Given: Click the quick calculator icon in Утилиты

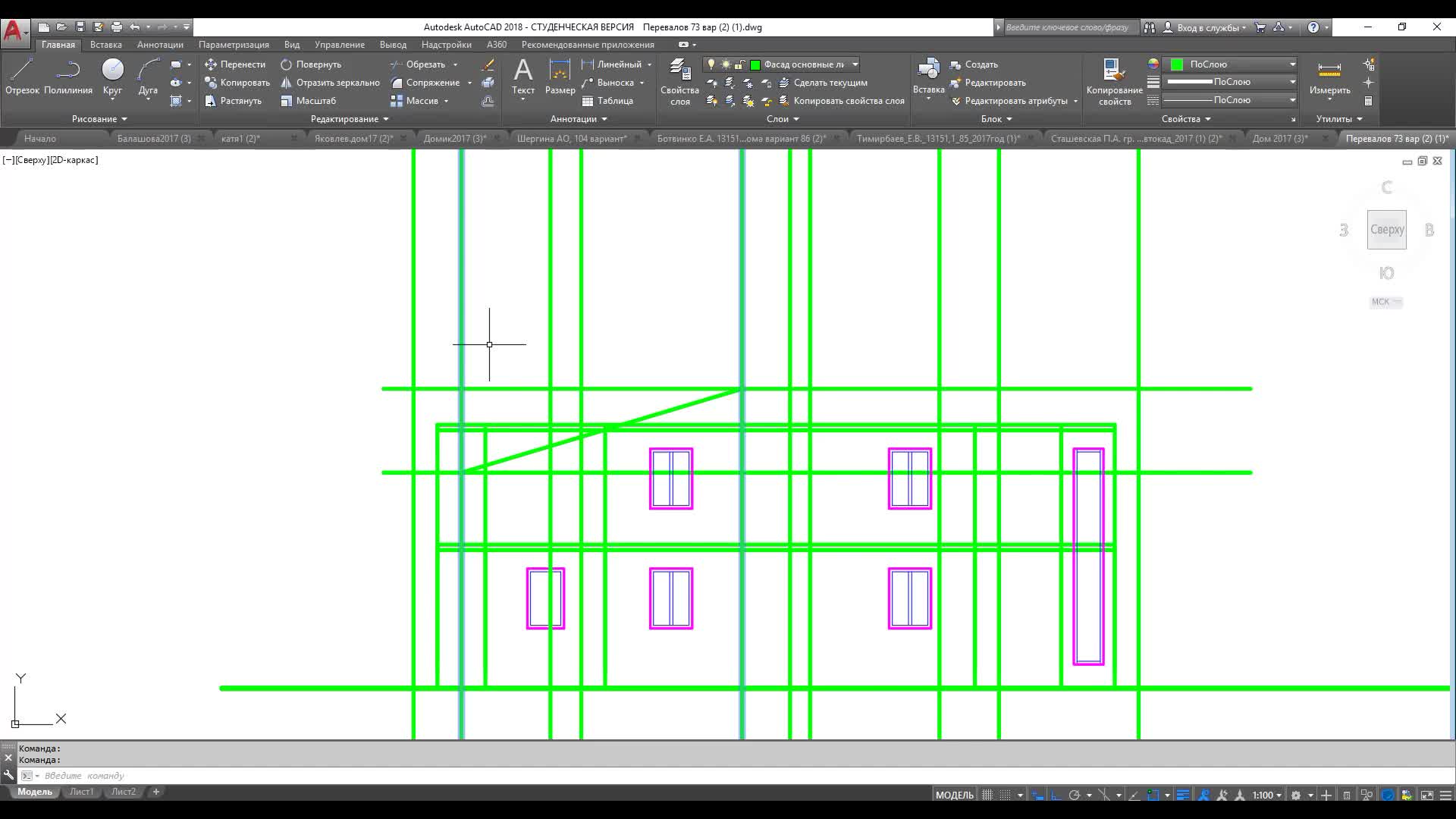Looking at the screenshot, I should point(1369,101).
